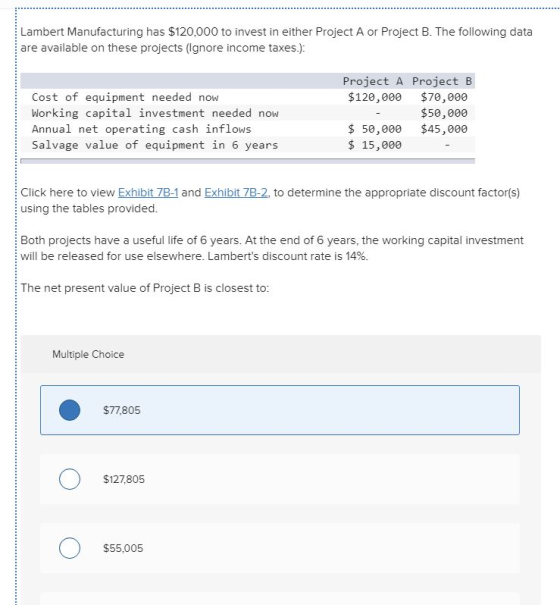
Task: Select the $55,005 radio button
Action: 69,548
